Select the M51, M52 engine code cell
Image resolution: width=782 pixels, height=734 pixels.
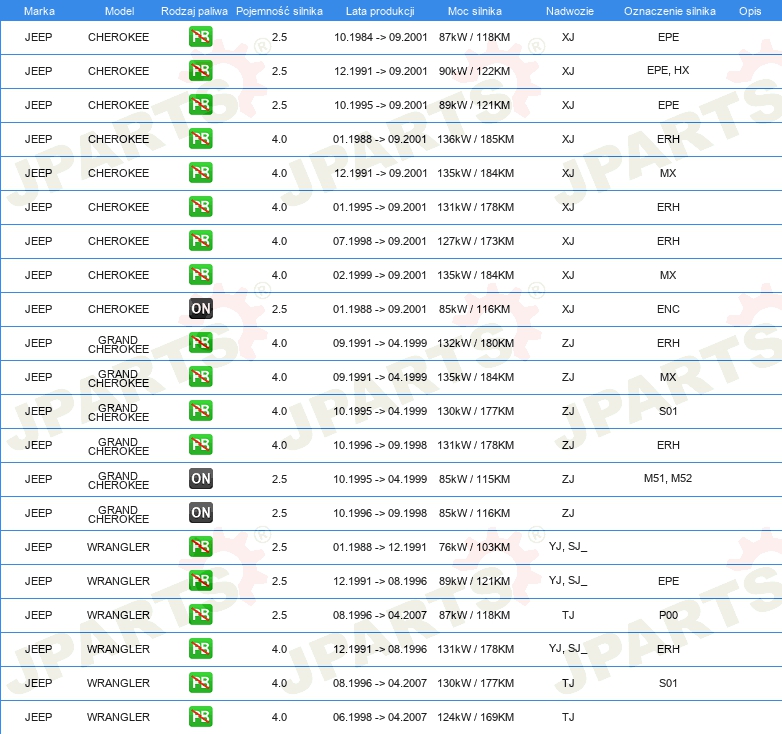pos(668,478)
